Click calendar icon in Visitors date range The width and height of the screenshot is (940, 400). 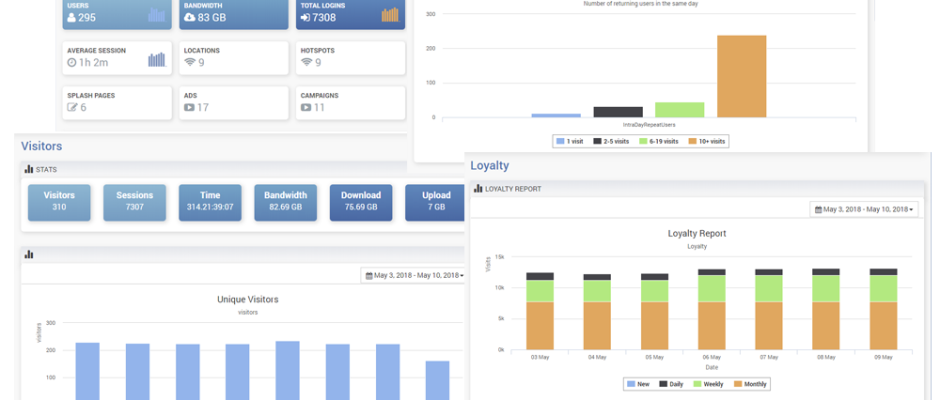pos(369,275)
